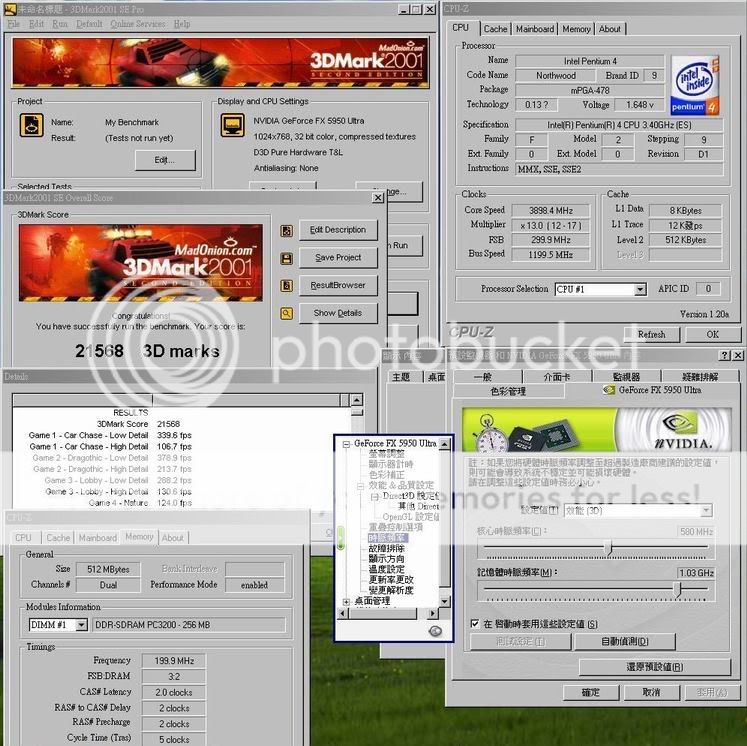The height and width of the screenshot is (746, 747).
Task: Click the ResultBrowser button
Action: pos(338,285)
